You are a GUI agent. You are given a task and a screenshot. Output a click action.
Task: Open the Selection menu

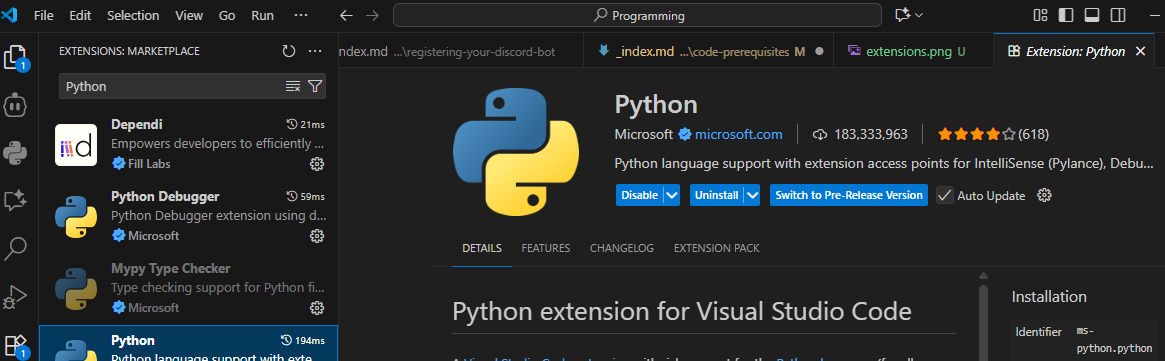point(133,15)
